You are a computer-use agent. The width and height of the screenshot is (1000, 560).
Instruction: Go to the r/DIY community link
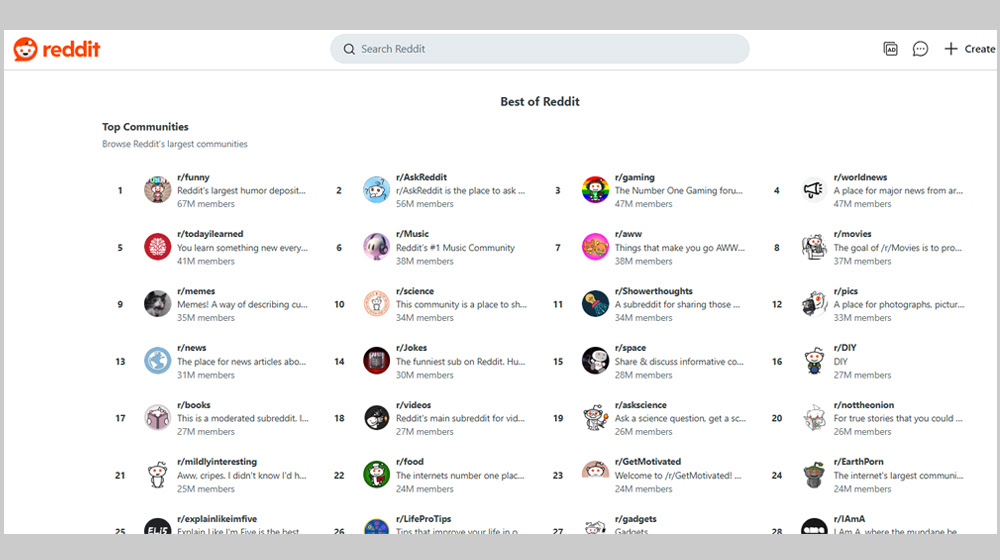click(845, 348)
